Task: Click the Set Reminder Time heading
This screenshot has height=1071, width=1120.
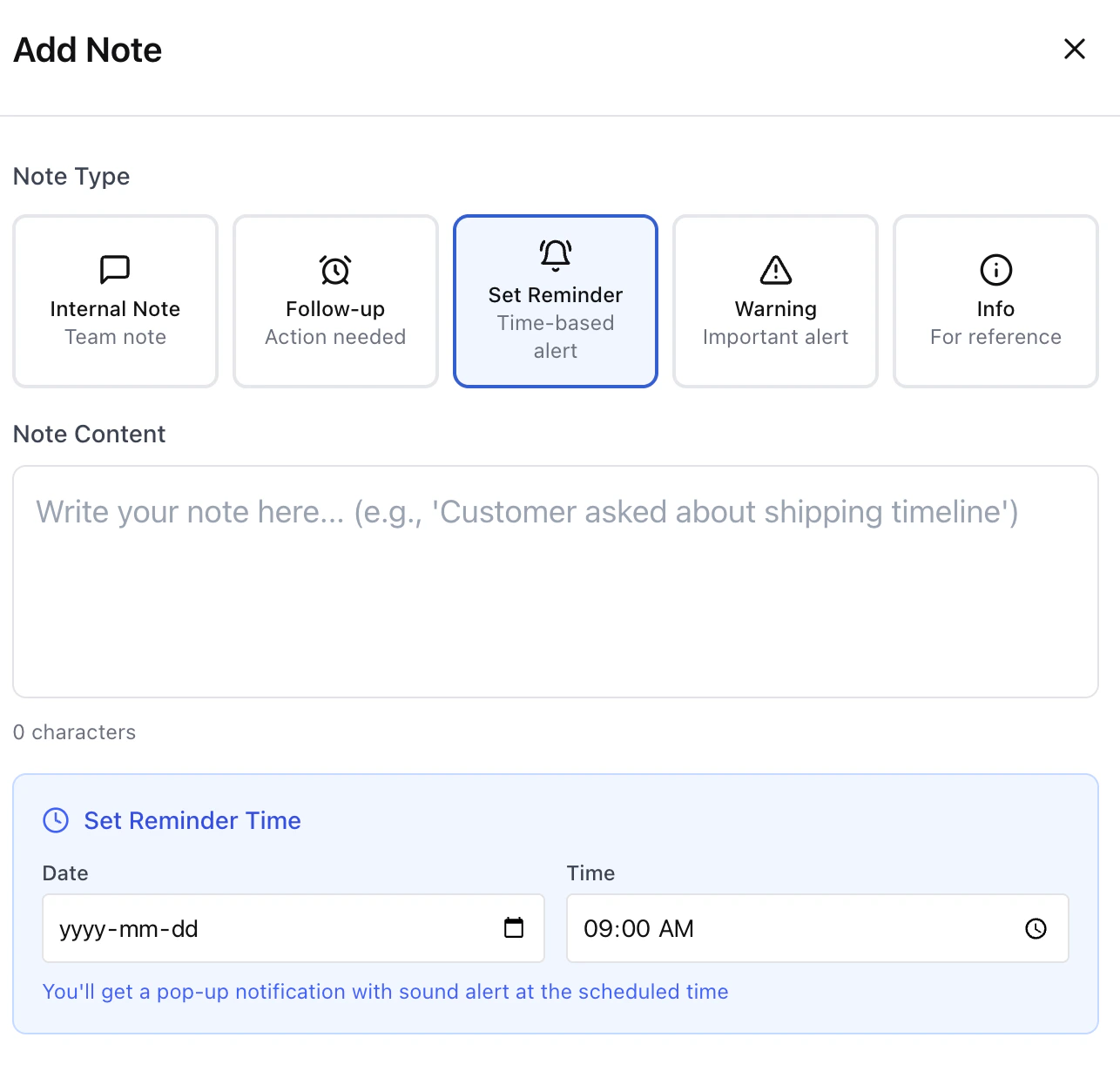Action: [x=192, y=820]
